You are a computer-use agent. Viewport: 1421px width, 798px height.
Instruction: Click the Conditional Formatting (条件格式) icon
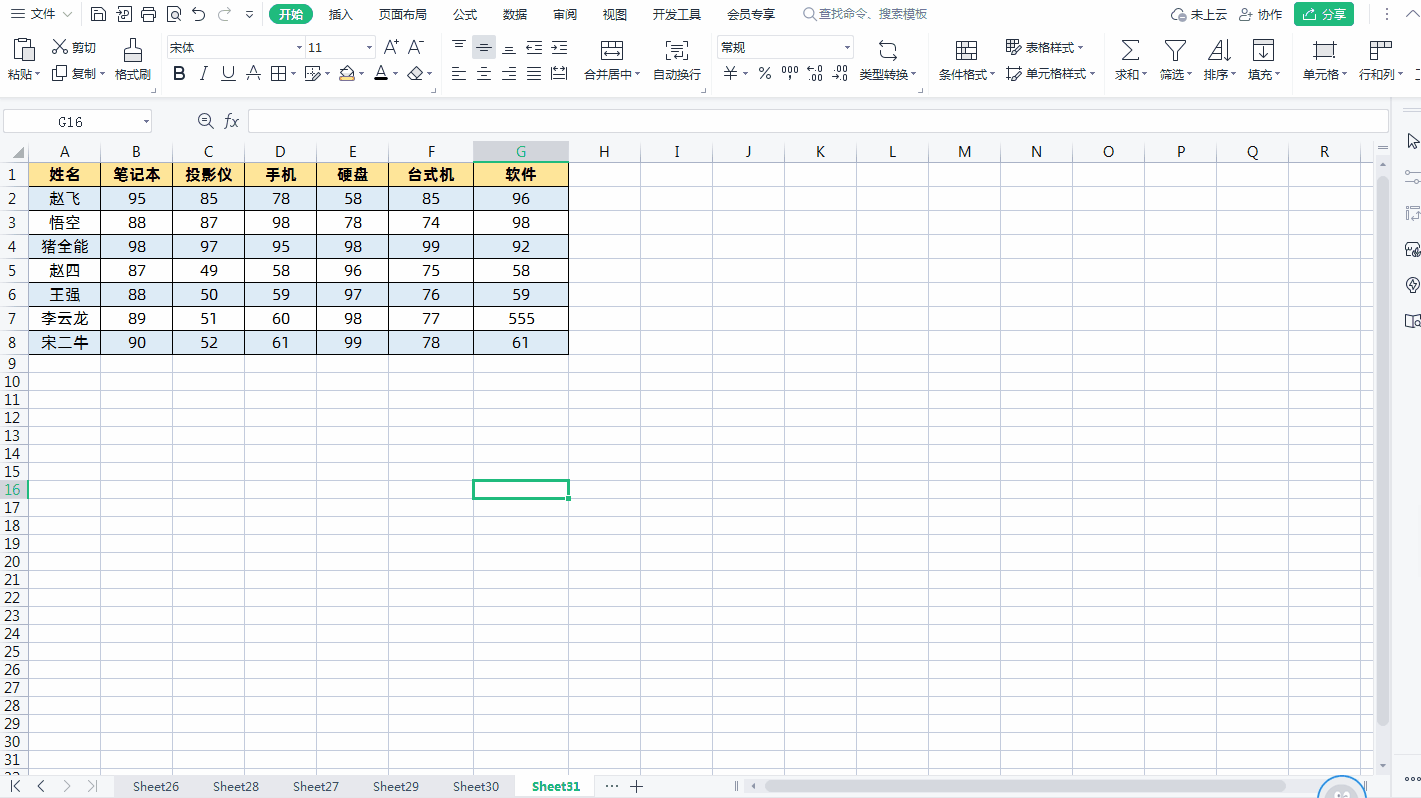[x=967, y=51]
